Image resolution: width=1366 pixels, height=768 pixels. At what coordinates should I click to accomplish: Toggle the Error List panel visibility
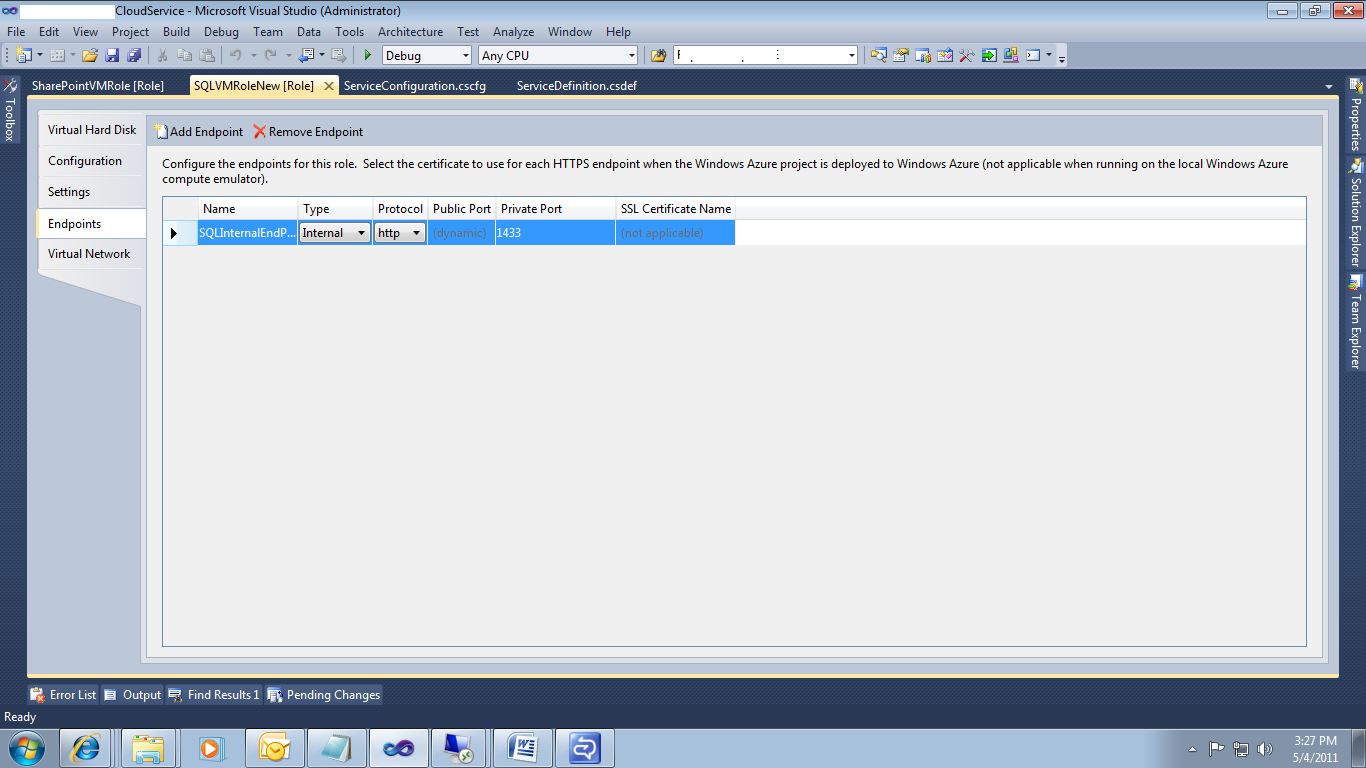[62, 694]
